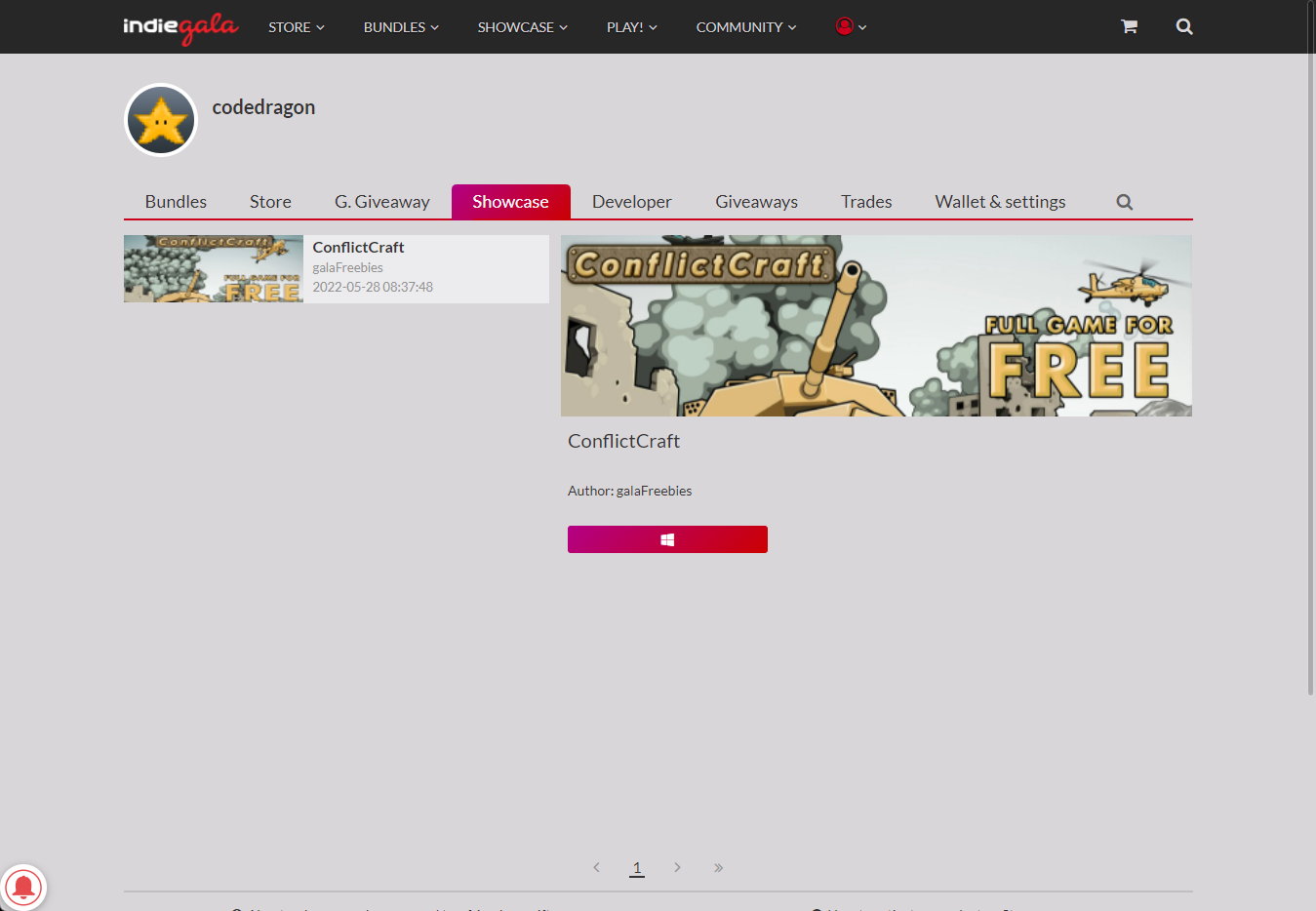Click the codedragon username

pyautogui.click(x=263, y=107)
